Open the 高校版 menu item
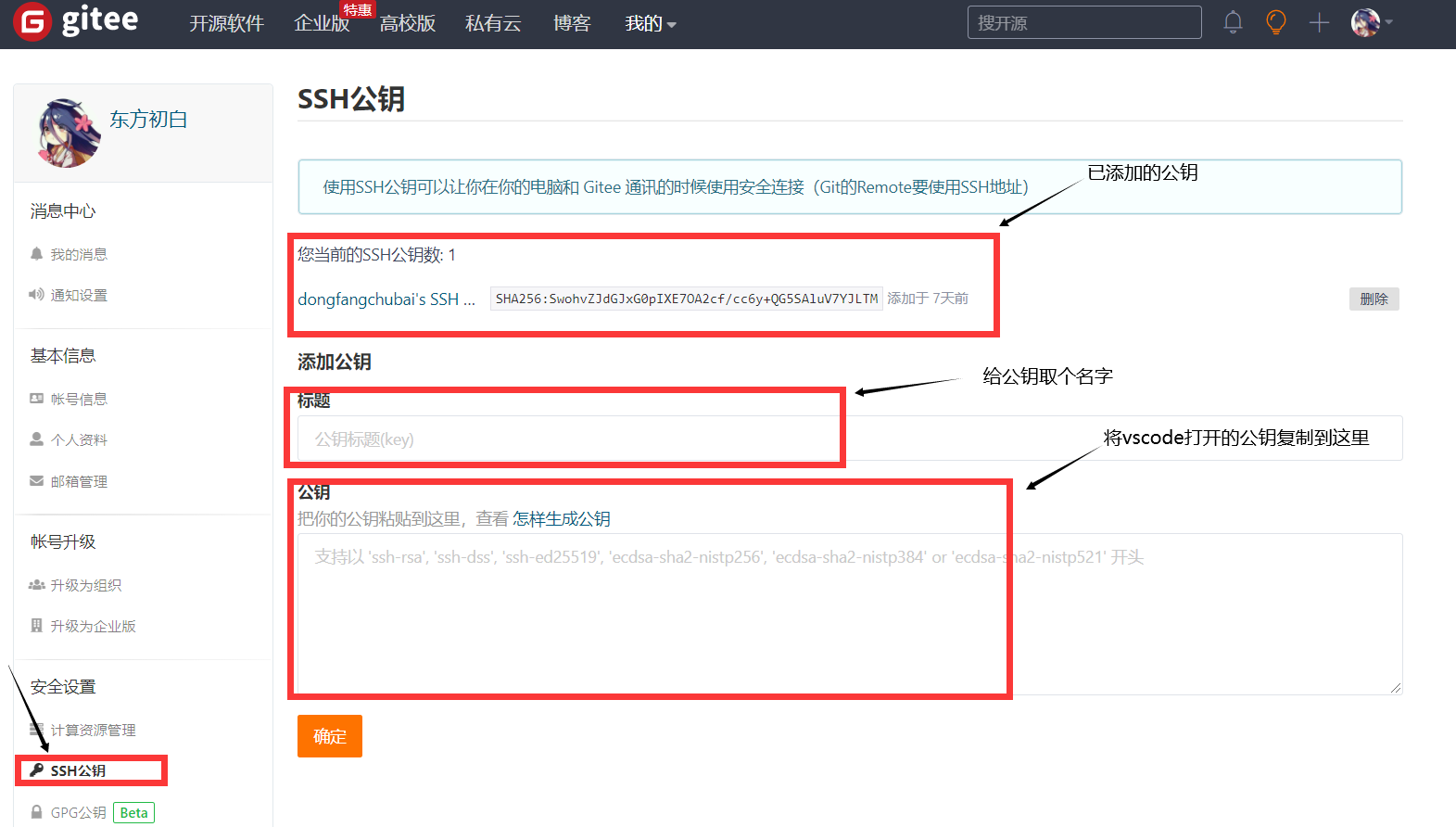 coord(408,23)
